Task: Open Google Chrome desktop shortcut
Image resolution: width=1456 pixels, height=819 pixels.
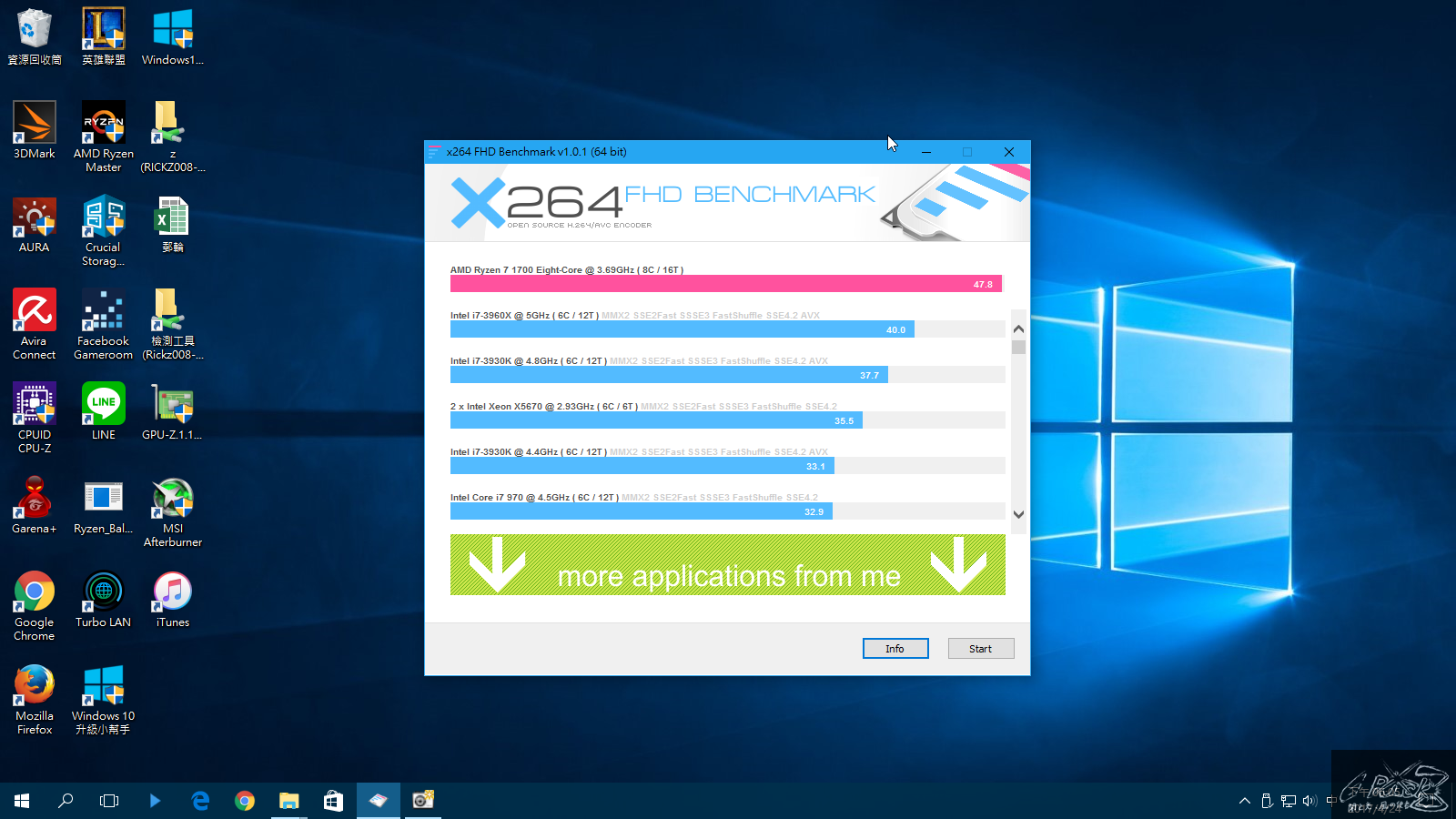Action: click(x=35, y=605)
